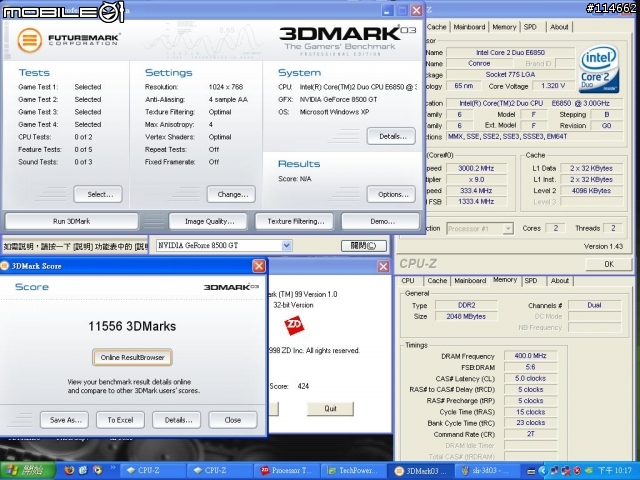640x480 pixels.
Task: Switch to SPD tab in lower CPU-Z
Action: [531, 281]
